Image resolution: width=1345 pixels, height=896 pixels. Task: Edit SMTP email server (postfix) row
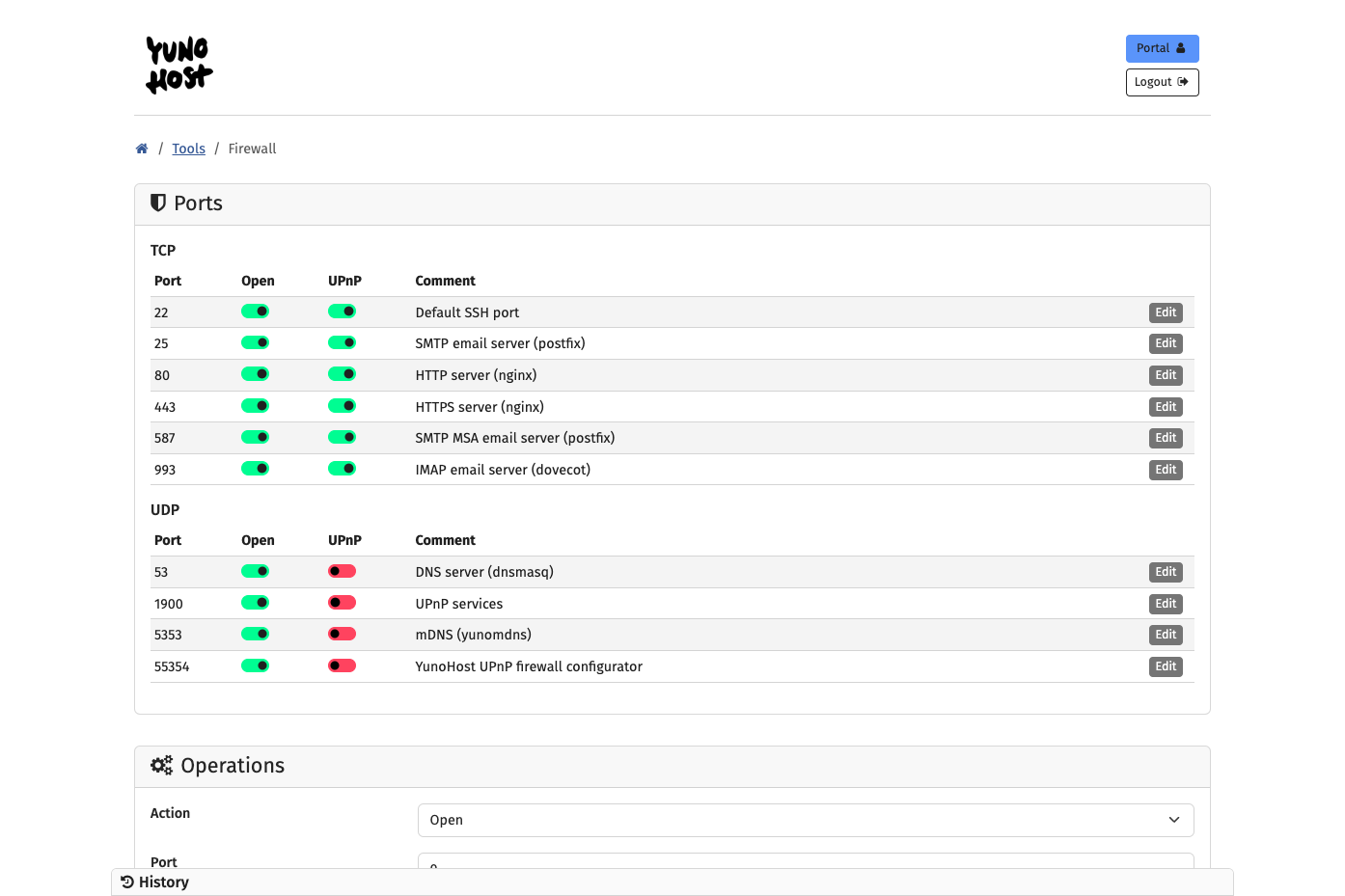pos(1166,343)
